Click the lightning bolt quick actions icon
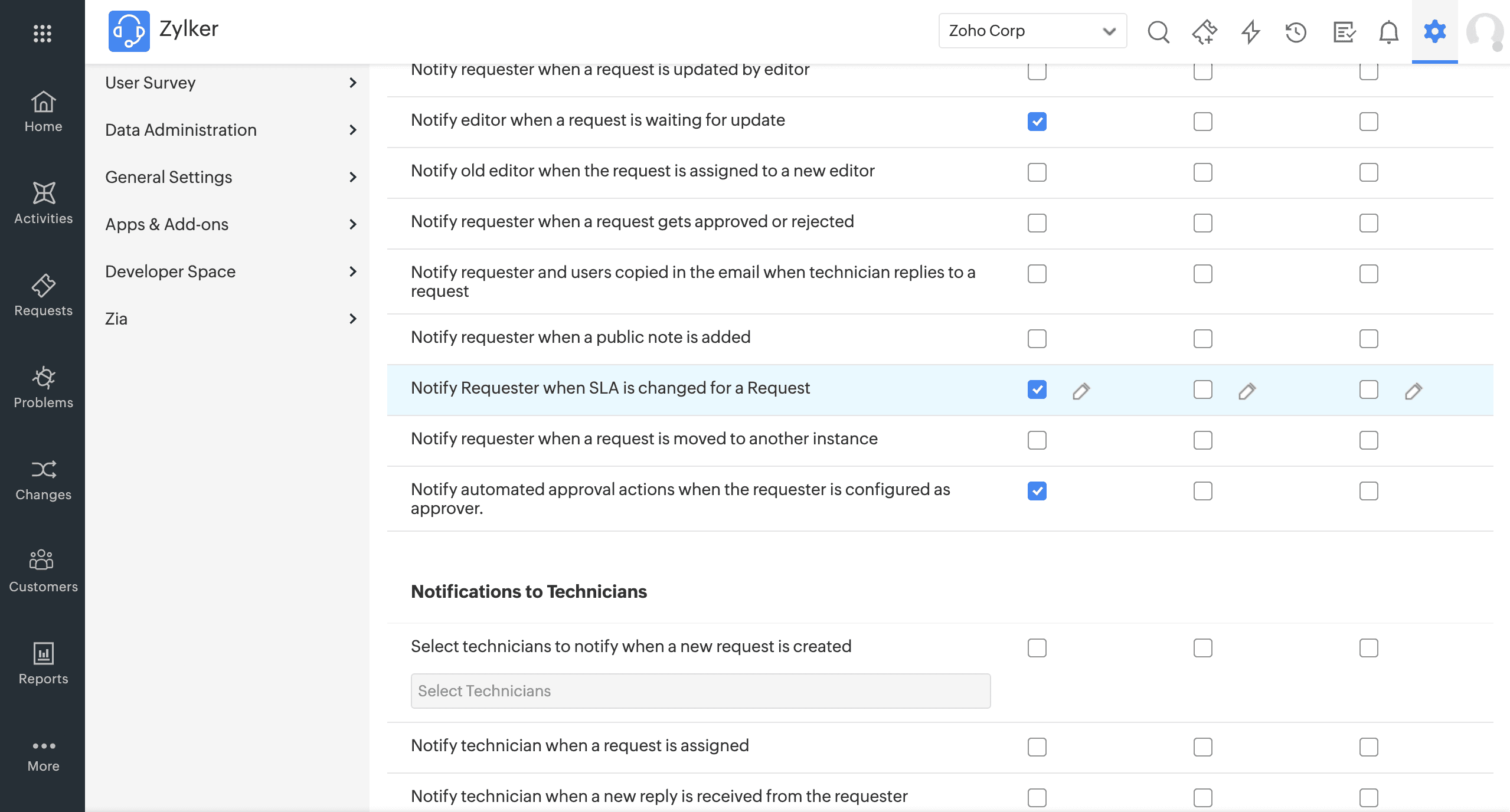This screenshot has width=1510, height=812. coord(1250,31)
